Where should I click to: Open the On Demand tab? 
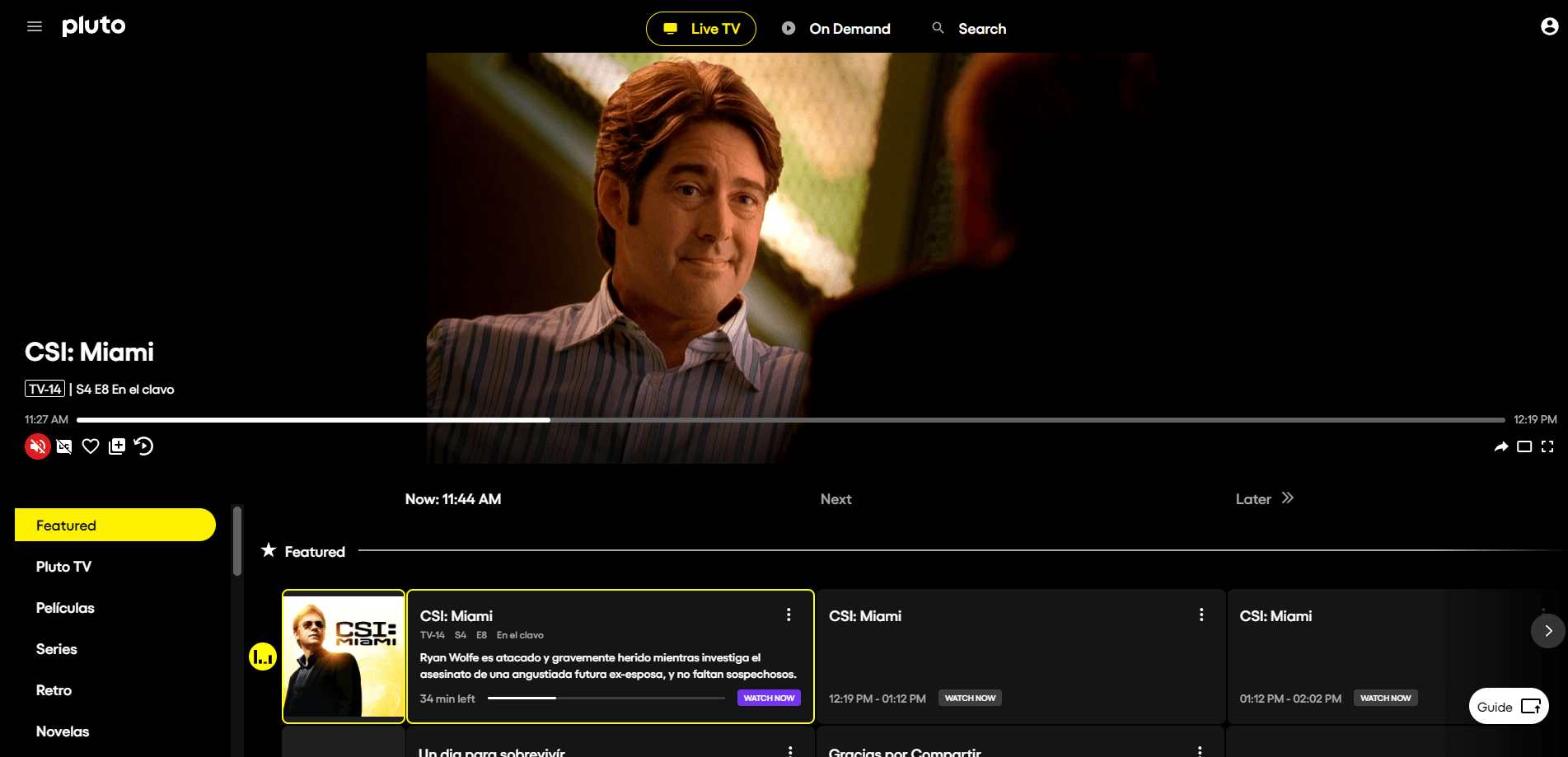click(836, 29)
